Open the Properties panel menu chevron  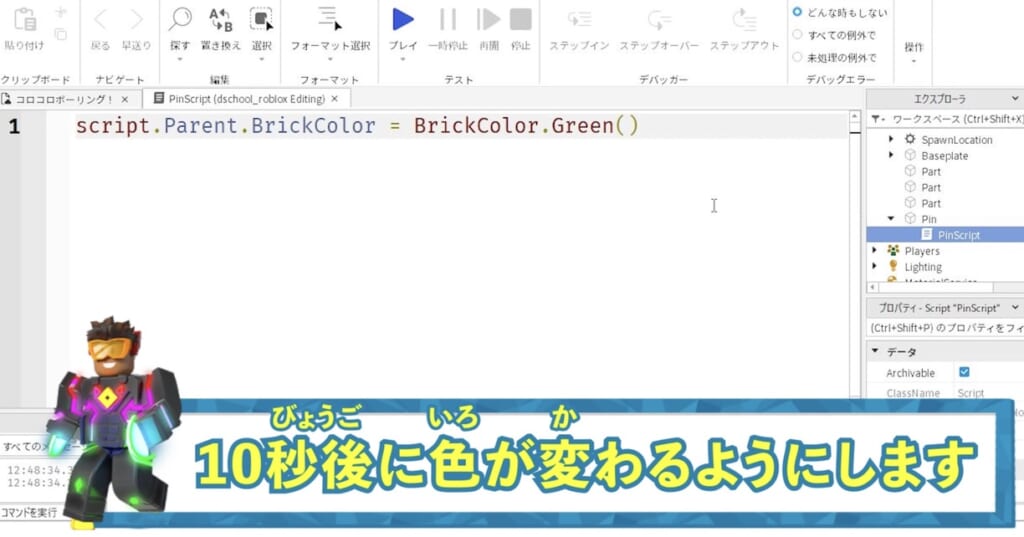tap(1015, 307)
